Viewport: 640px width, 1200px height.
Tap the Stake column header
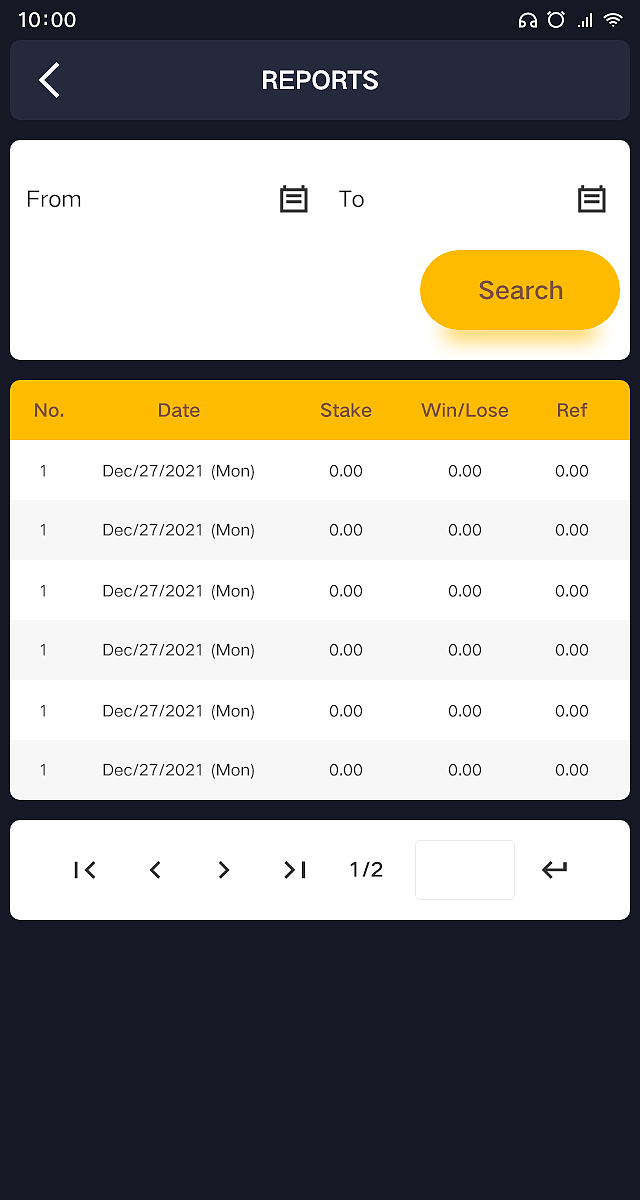point(346,410)
